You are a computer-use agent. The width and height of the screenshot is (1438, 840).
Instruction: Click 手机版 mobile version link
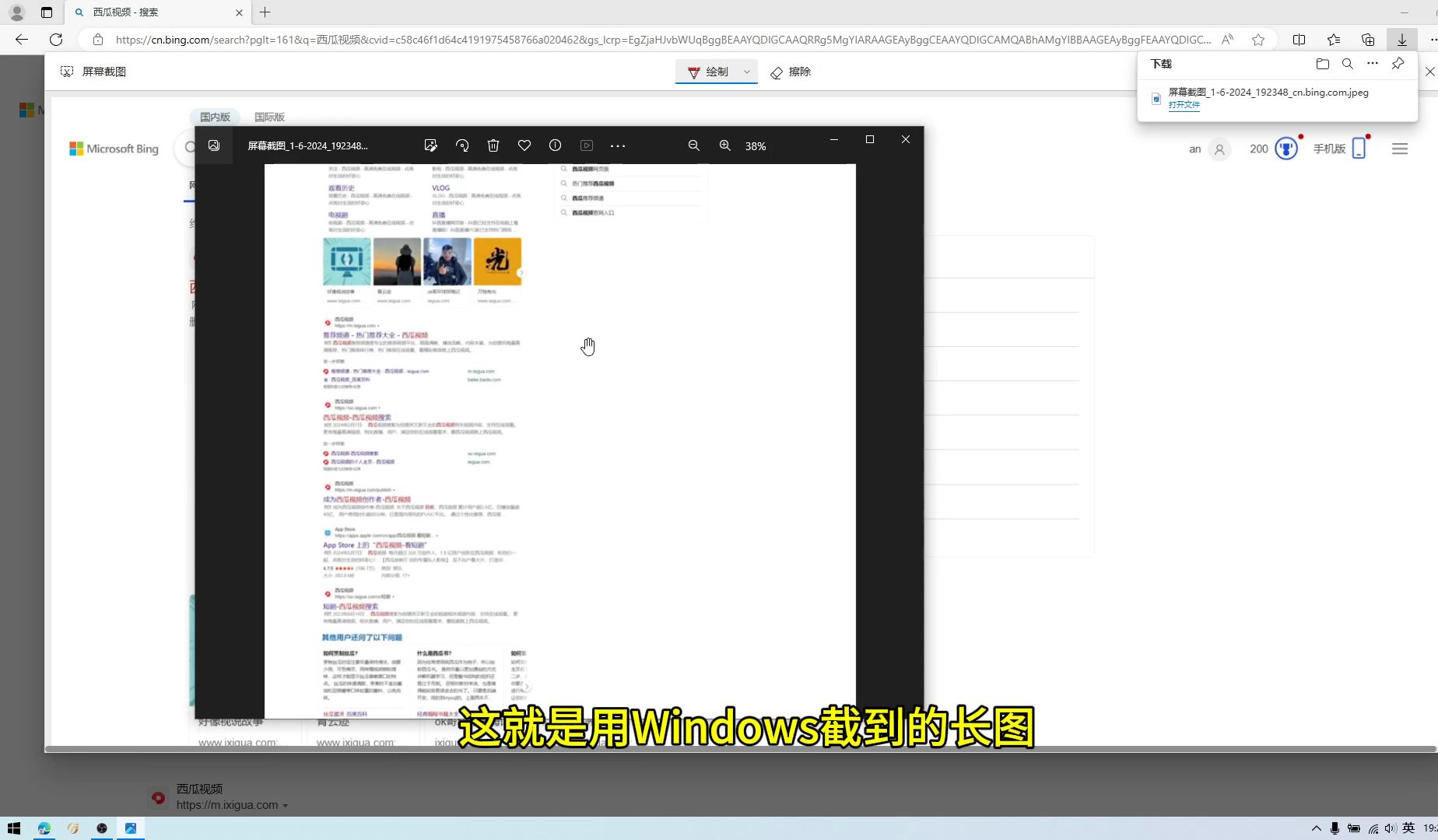[1340, 149]
